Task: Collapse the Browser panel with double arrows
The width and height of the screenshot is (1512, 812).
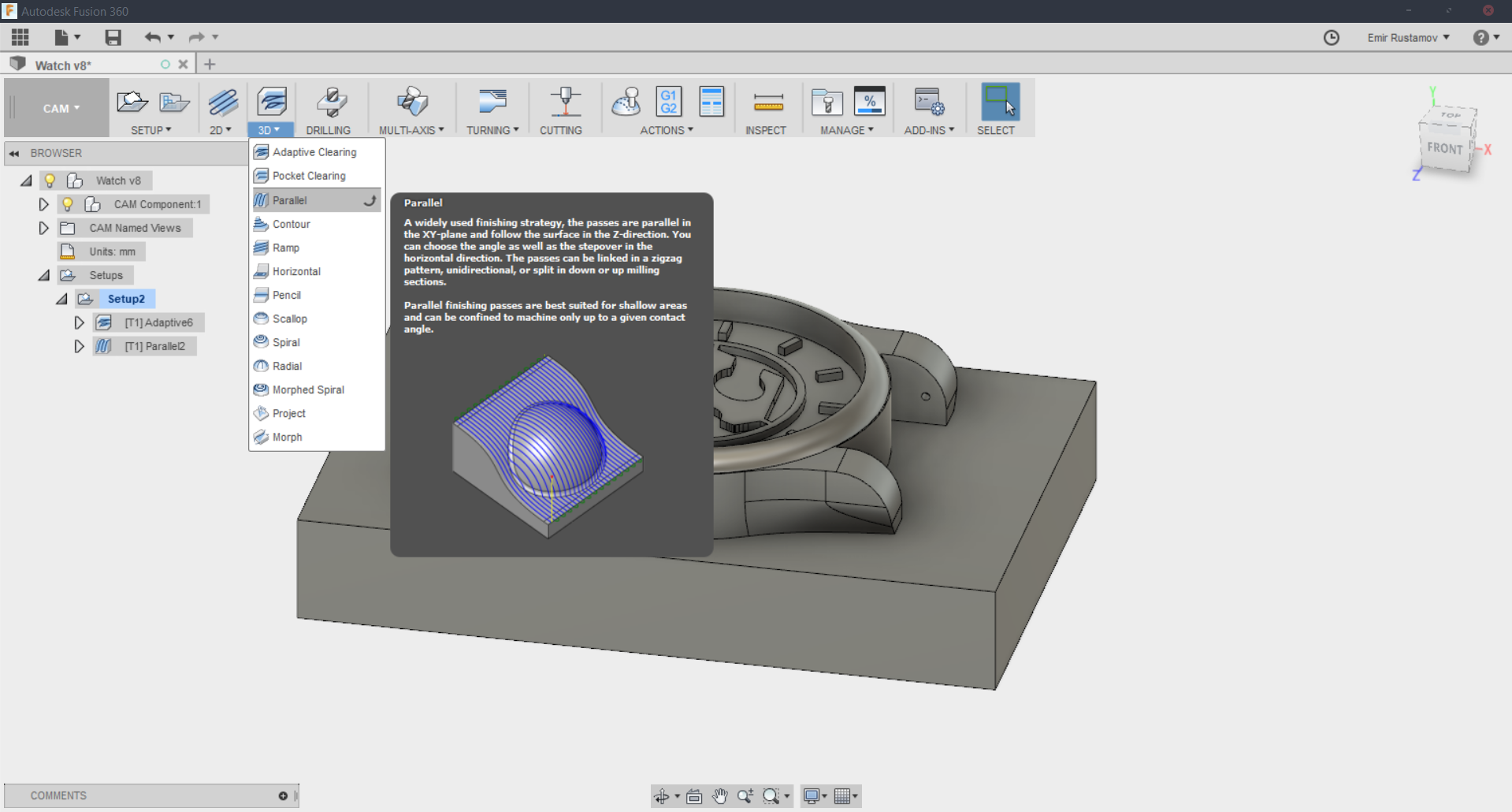Action: tap(14, 153)
